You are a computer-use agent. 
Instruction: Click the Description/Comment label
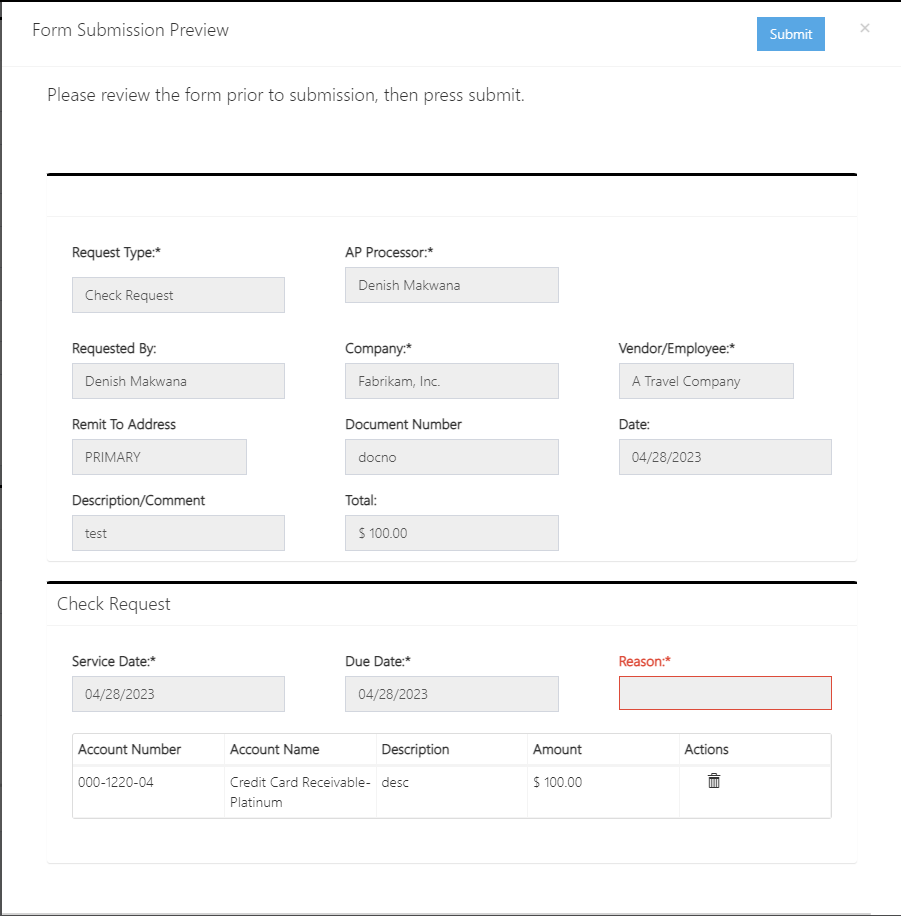138,500
